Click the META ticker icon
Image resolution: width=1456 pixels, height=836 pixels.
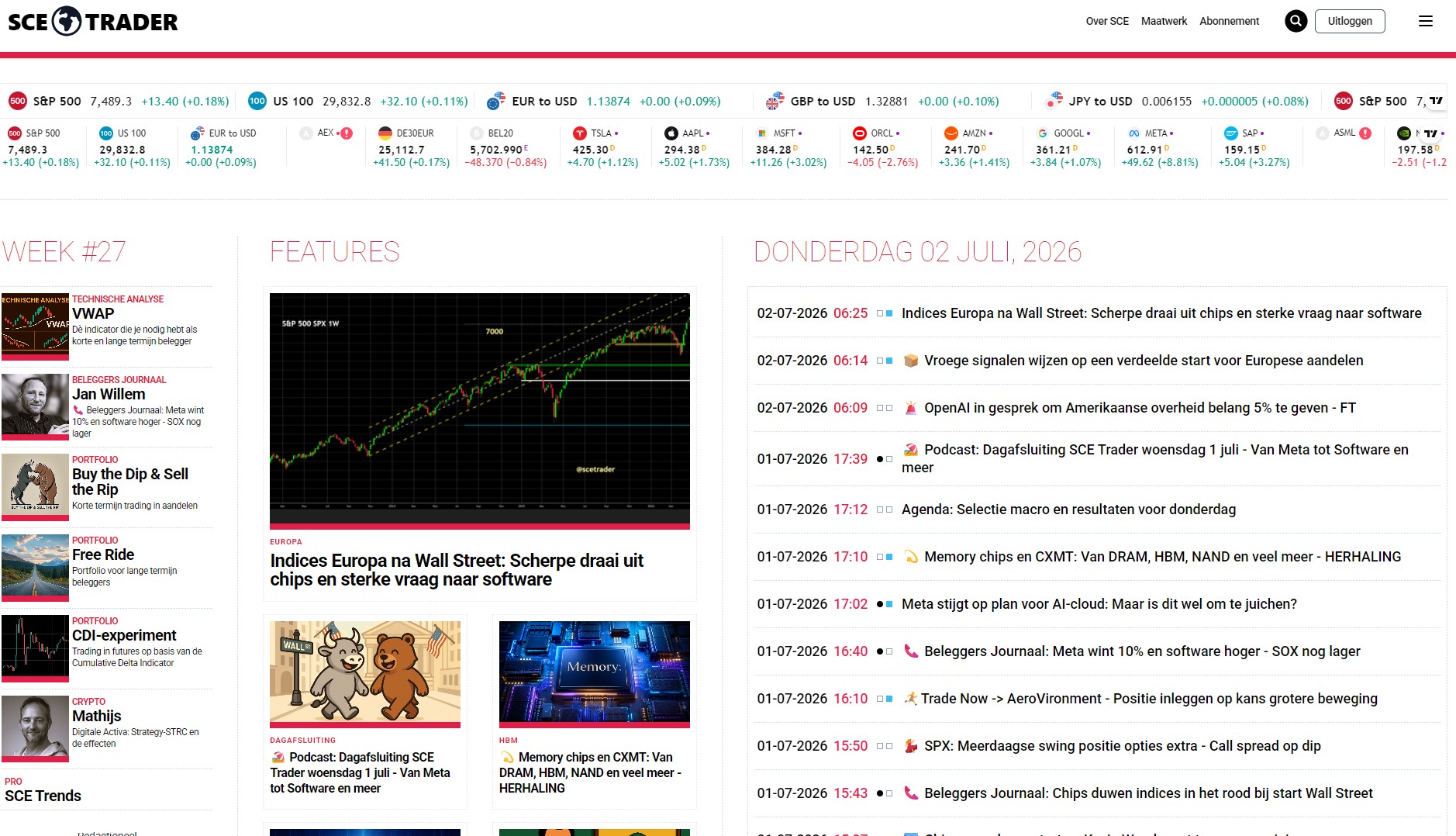tap(1134, 133)
